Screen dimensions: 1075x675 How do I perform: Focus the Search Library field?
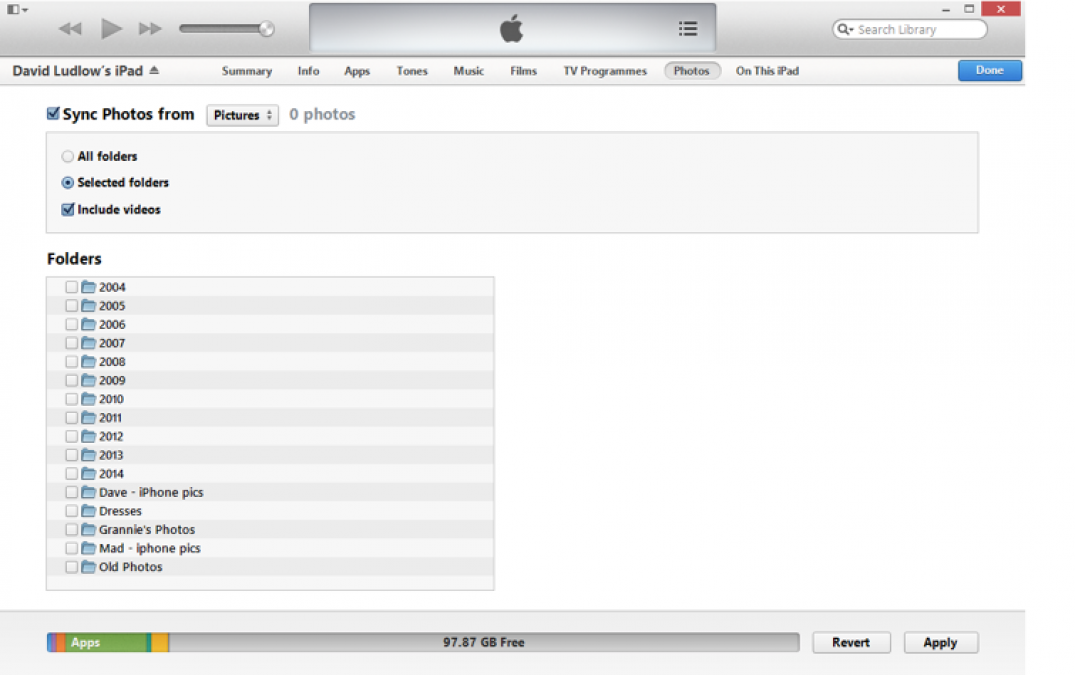910,29
